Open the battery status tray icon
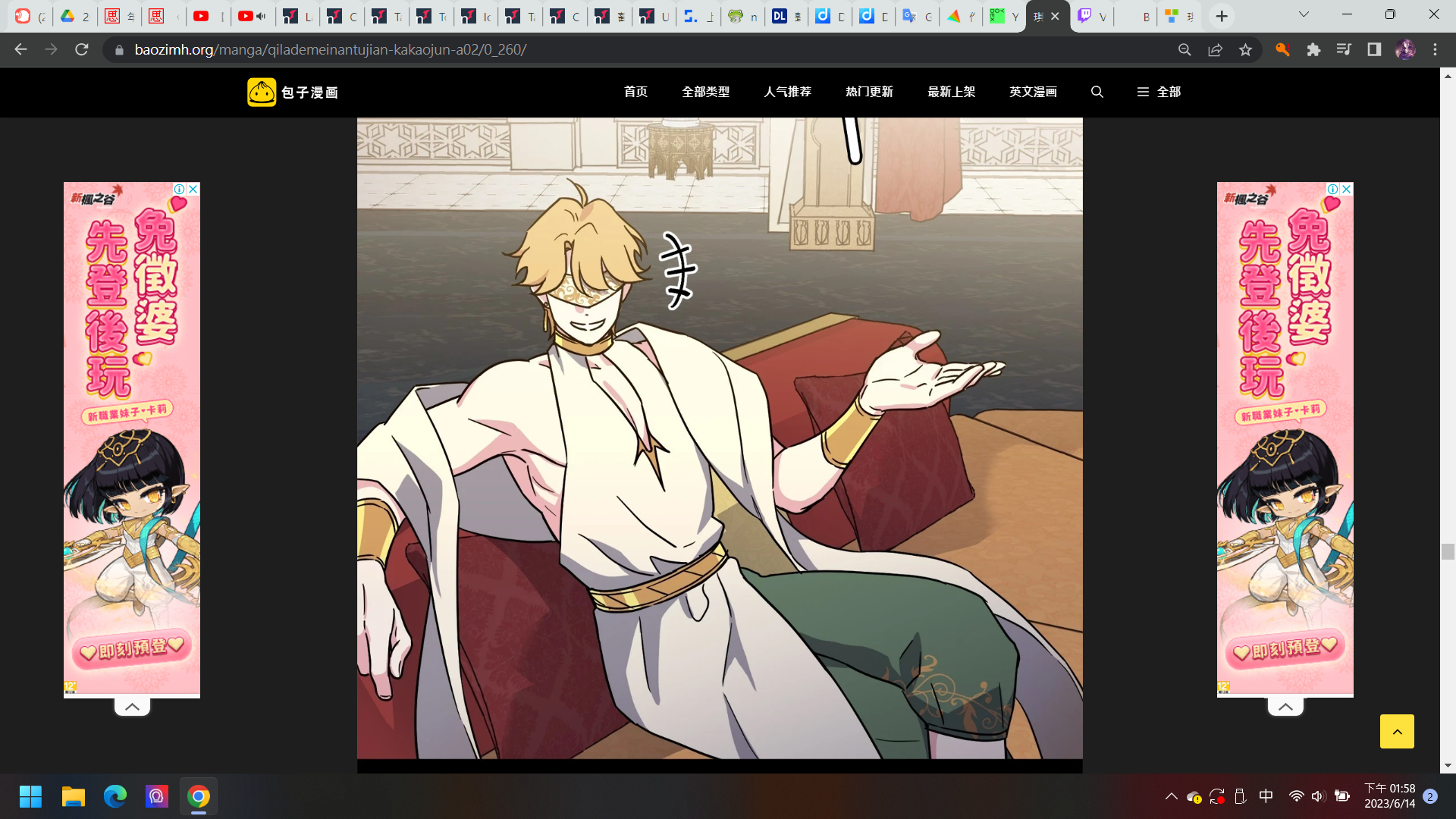This screenshot has height=819, width=1456. [1341, 796]
